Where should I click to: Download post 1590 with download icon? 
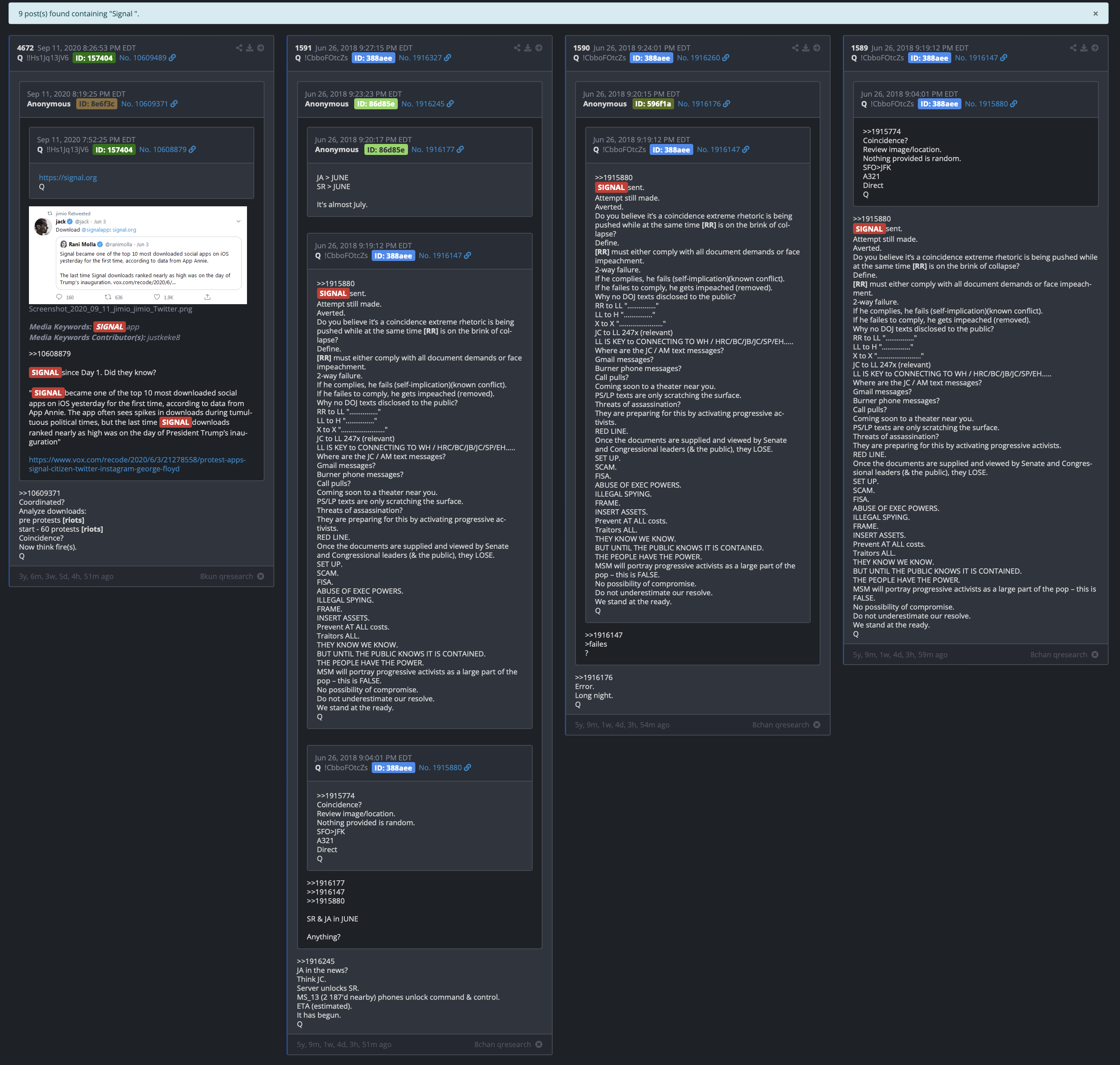coord(806,48)
